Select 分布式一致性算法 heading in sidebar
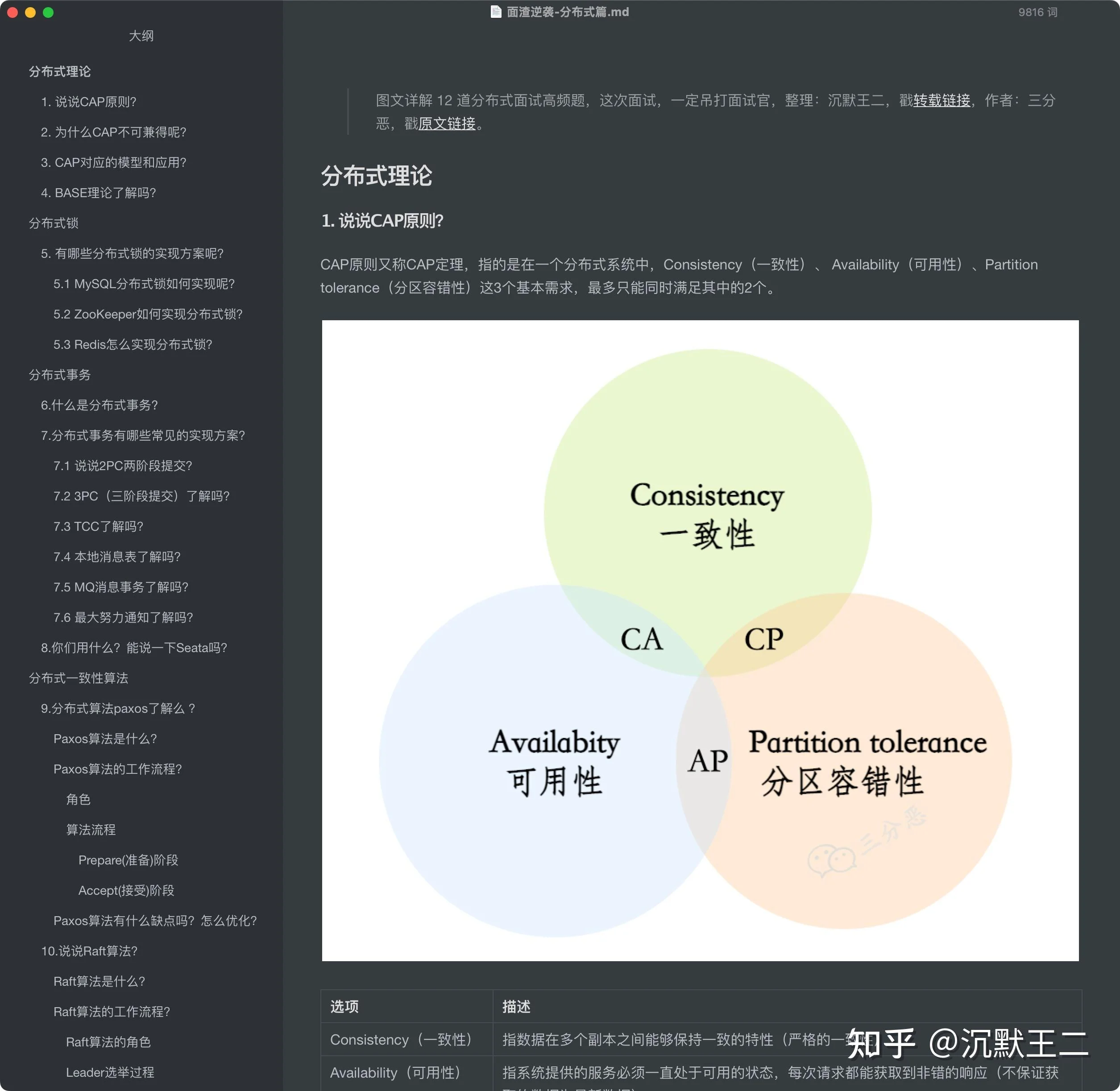Viewport: 1120px width, 1091px height. point(79,678)
